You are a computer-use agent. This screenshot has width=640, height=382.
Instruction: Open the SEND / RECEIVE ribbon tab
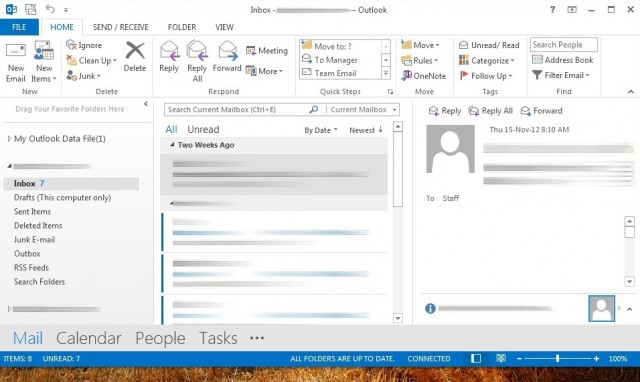120,27
